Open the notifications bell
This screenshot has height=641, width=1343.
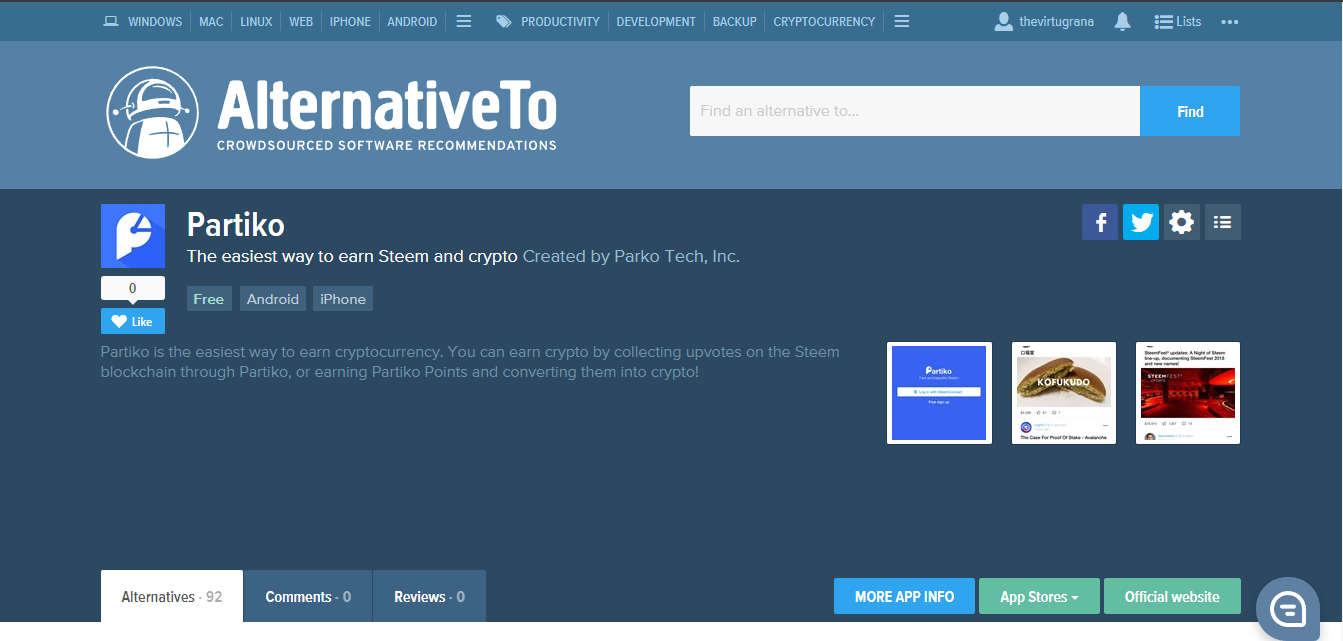(1122, 21)
